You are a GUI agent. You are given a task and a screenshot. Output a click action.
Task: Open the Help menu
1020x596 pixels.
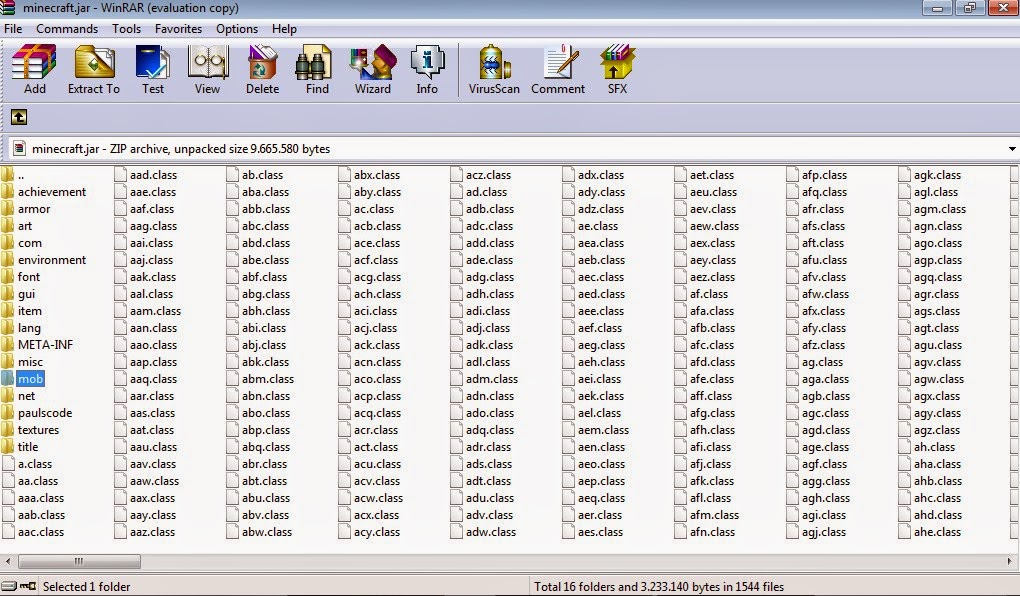[x=284, y=29]
